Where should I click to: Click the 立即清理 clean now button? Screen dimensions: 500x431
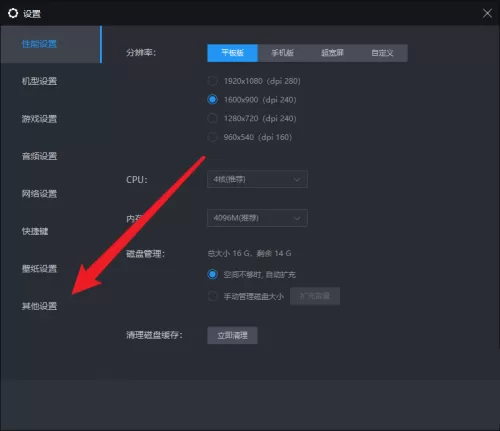click(232, 335)
